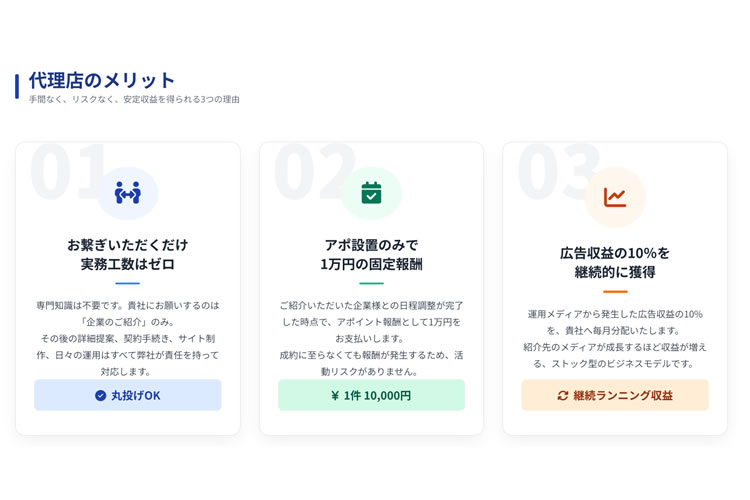Click the 代理店のメリット section heading
This screenshot has width=750, height=500.
(102, 80)
